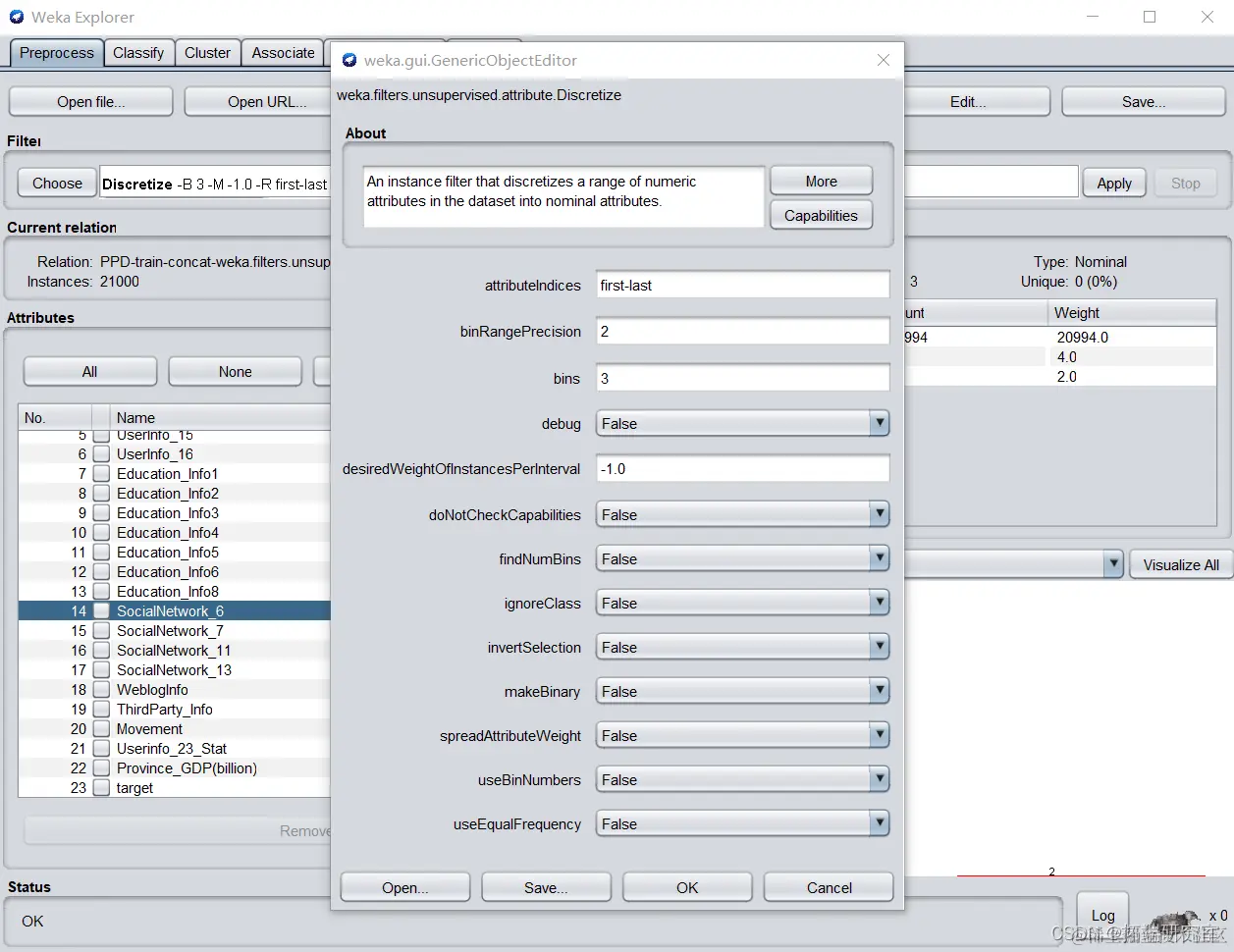Click the Weka Explorer title bar icon
Screen dimensions: 1234x952
[17, 17]
